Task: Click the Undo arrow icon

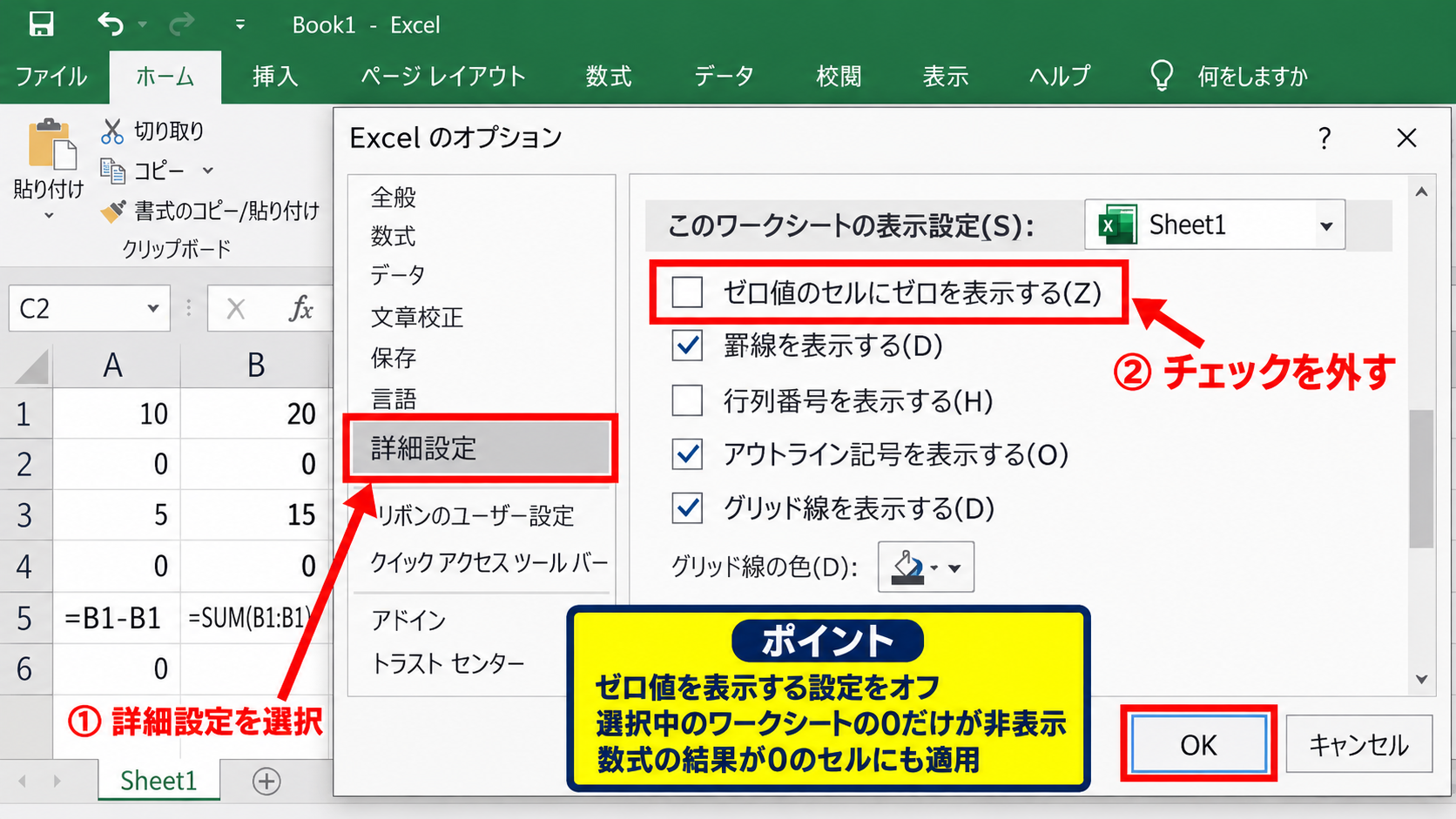Action: pos(111,23)
